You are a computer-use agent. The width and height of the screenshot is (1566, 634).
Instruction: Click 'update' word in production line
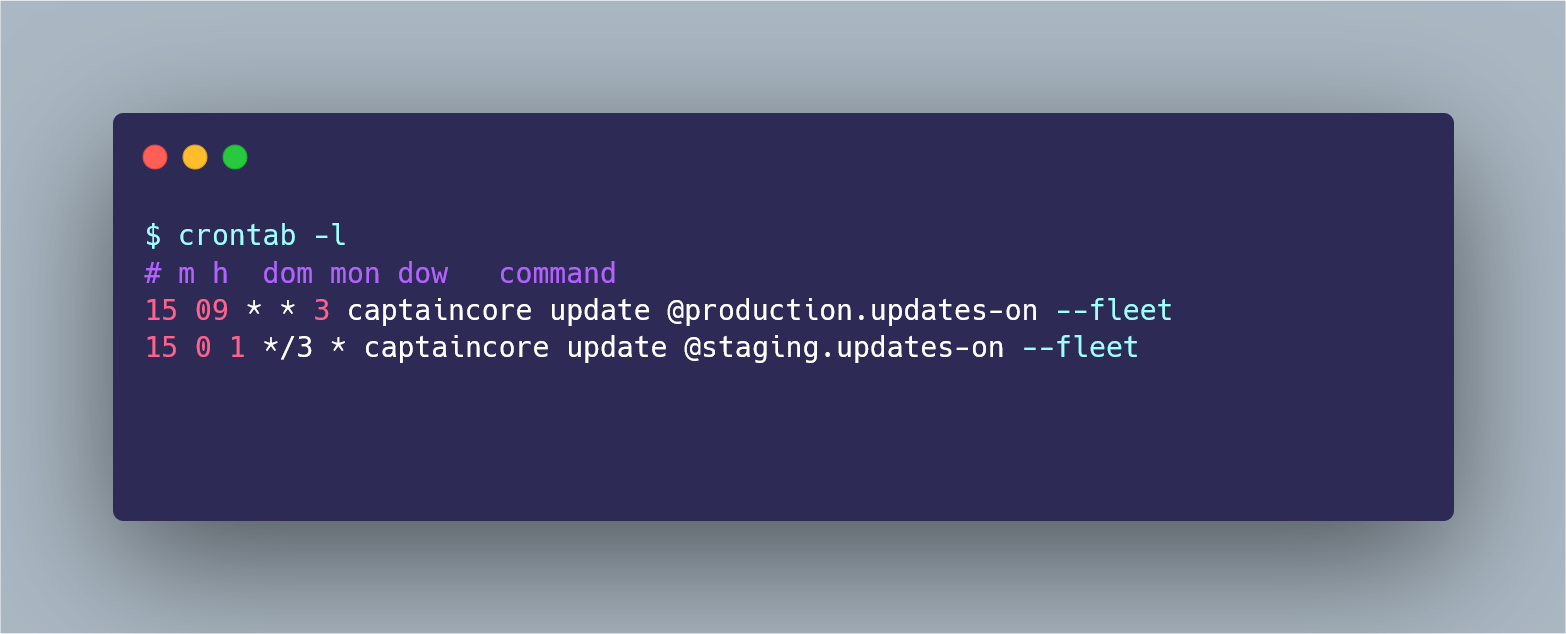tap(600, 311)
